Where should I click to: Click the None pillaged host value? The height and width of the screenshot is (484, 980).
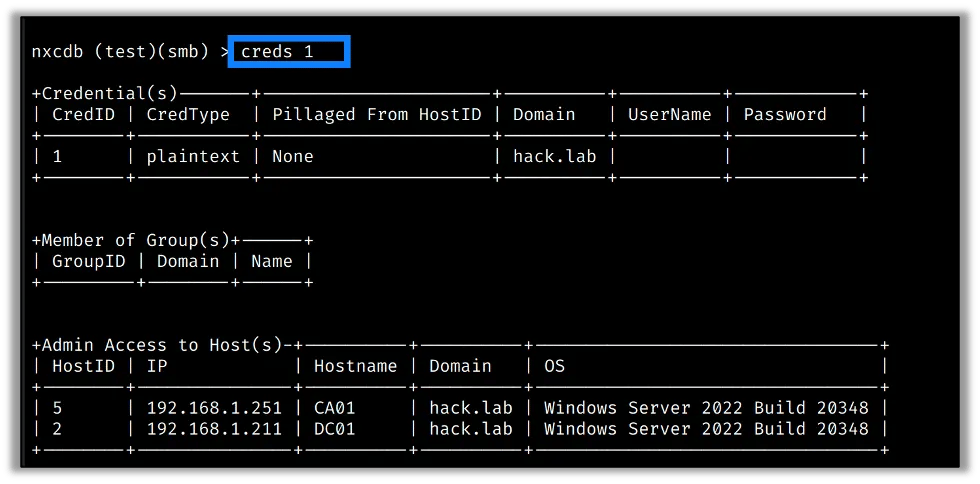292,156
